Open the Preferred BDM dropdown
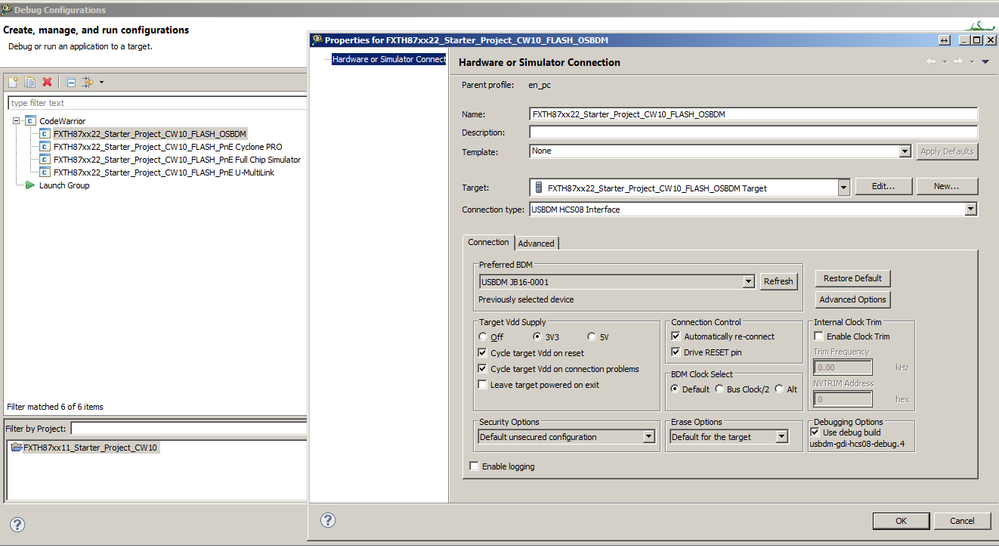This screenshot has height=546, width=999. pos(749,282)
